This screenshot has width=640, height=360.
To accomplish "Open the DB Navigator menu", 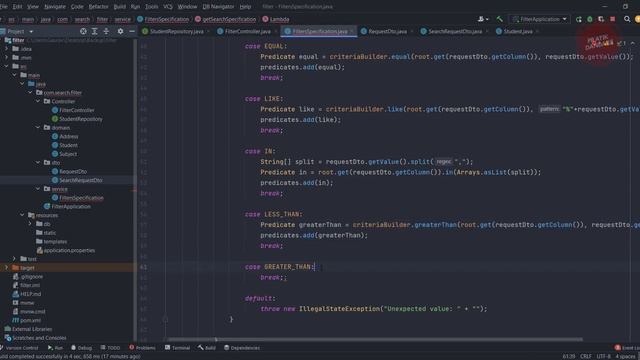I will (218, 7).
